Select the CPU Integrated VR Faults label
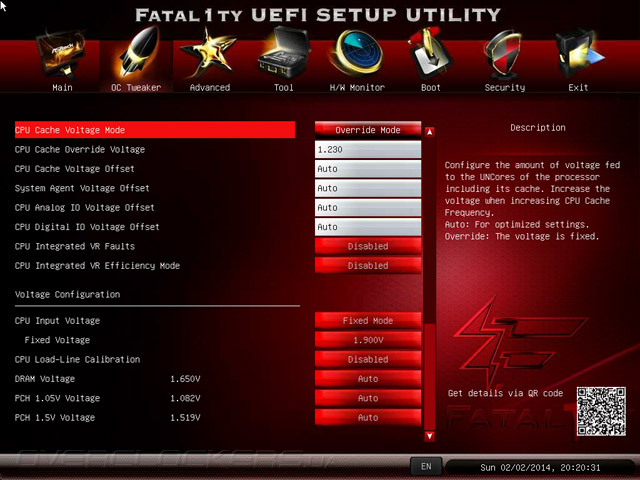Image resolution: width=640 pixels, height=480 pixels. point(75,246)
